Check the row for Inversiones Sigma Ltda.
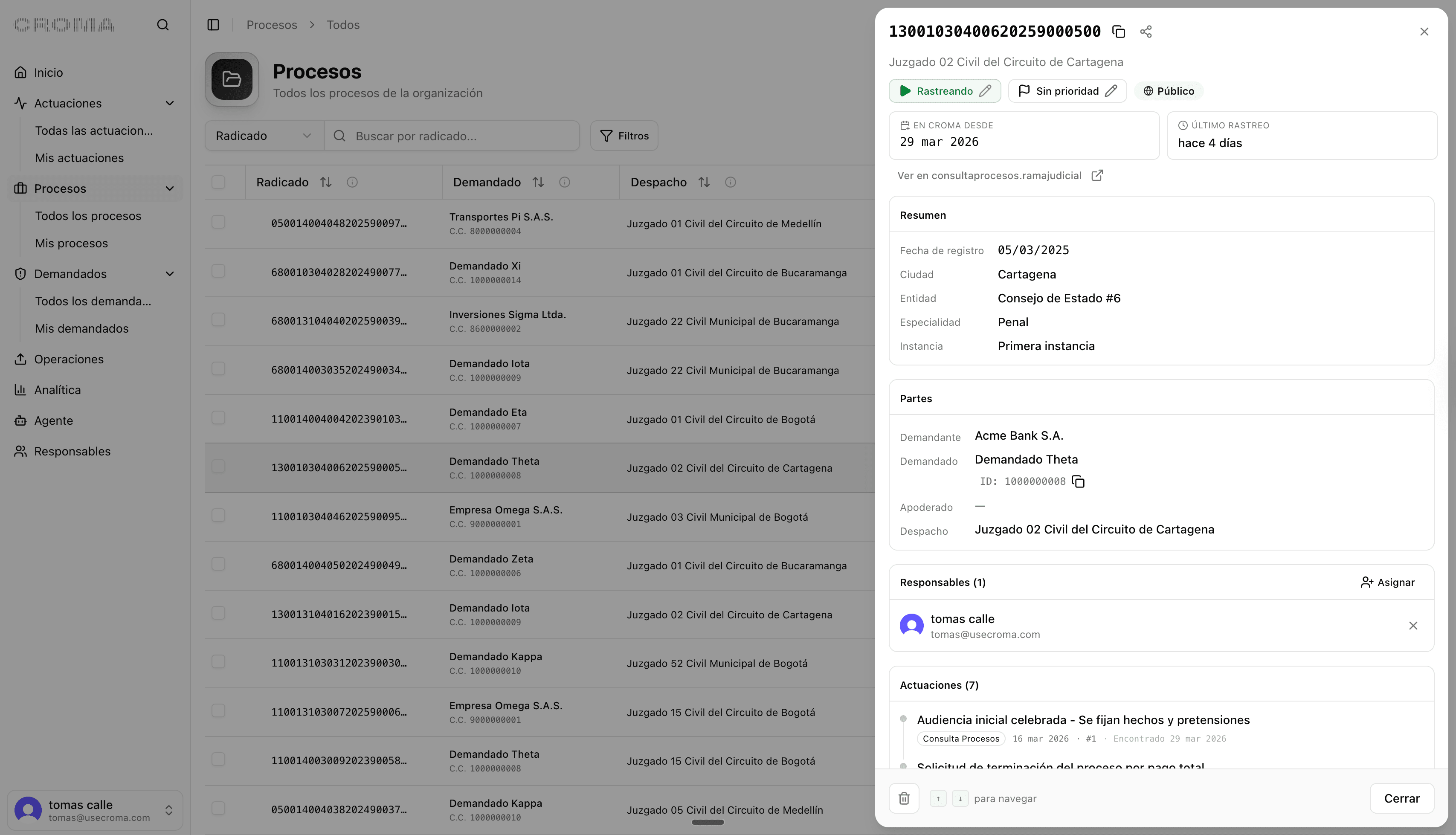Screen dimensions: 1456x835 (x=218, y=320)
